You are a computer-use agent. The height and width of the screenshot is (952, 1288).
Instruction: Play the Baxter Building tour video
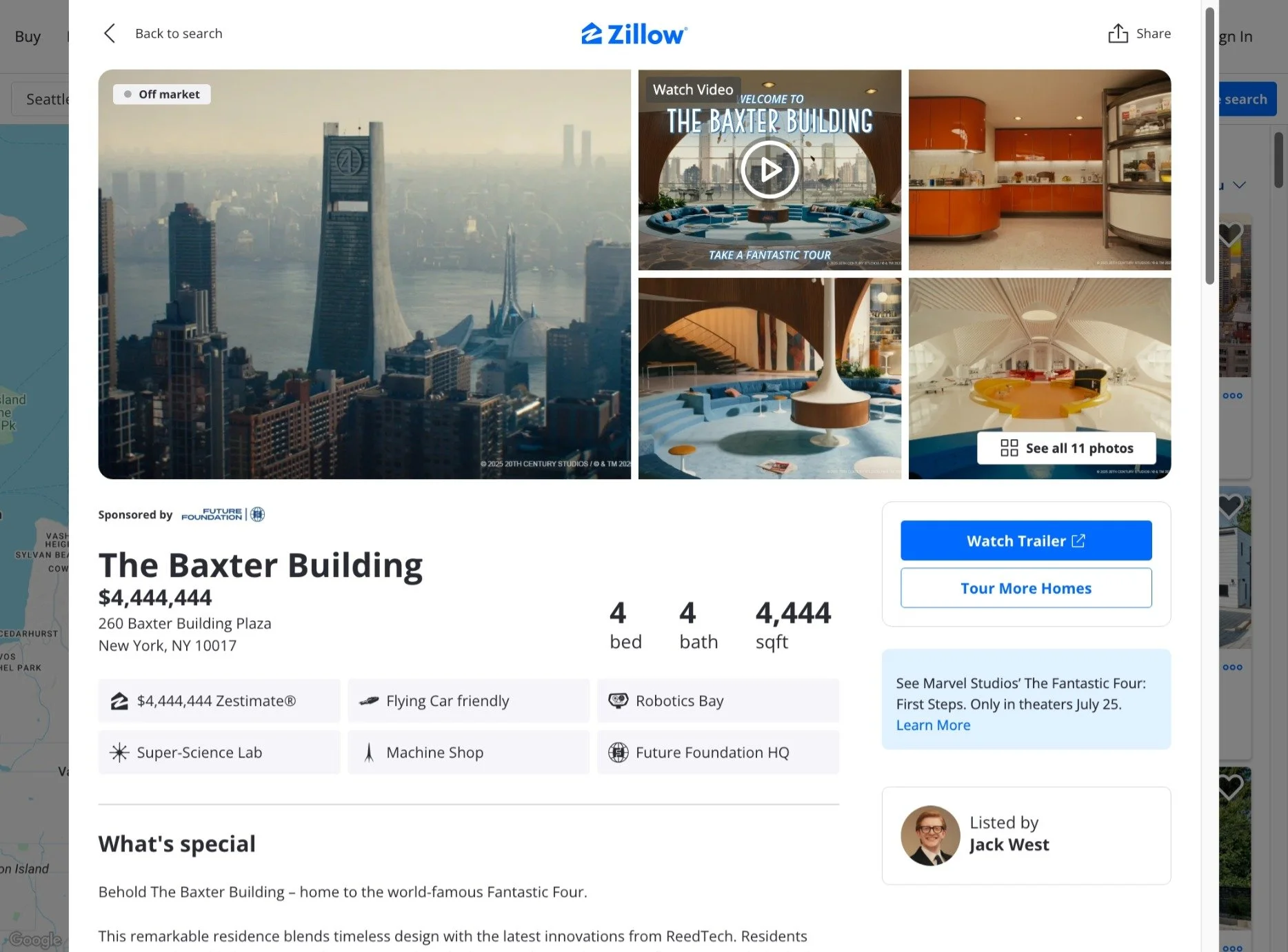(769, 170)
